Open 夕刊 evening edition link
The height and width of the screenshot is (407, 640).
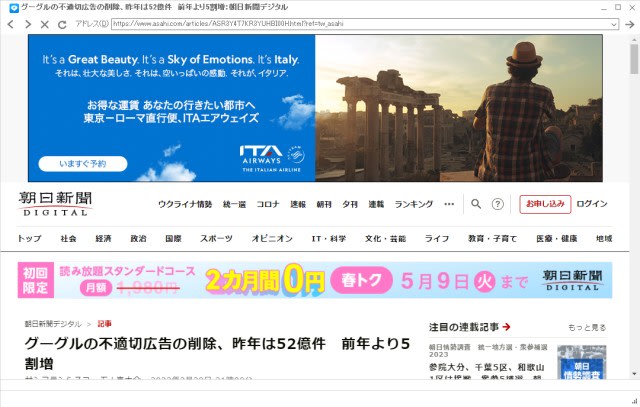350,204
